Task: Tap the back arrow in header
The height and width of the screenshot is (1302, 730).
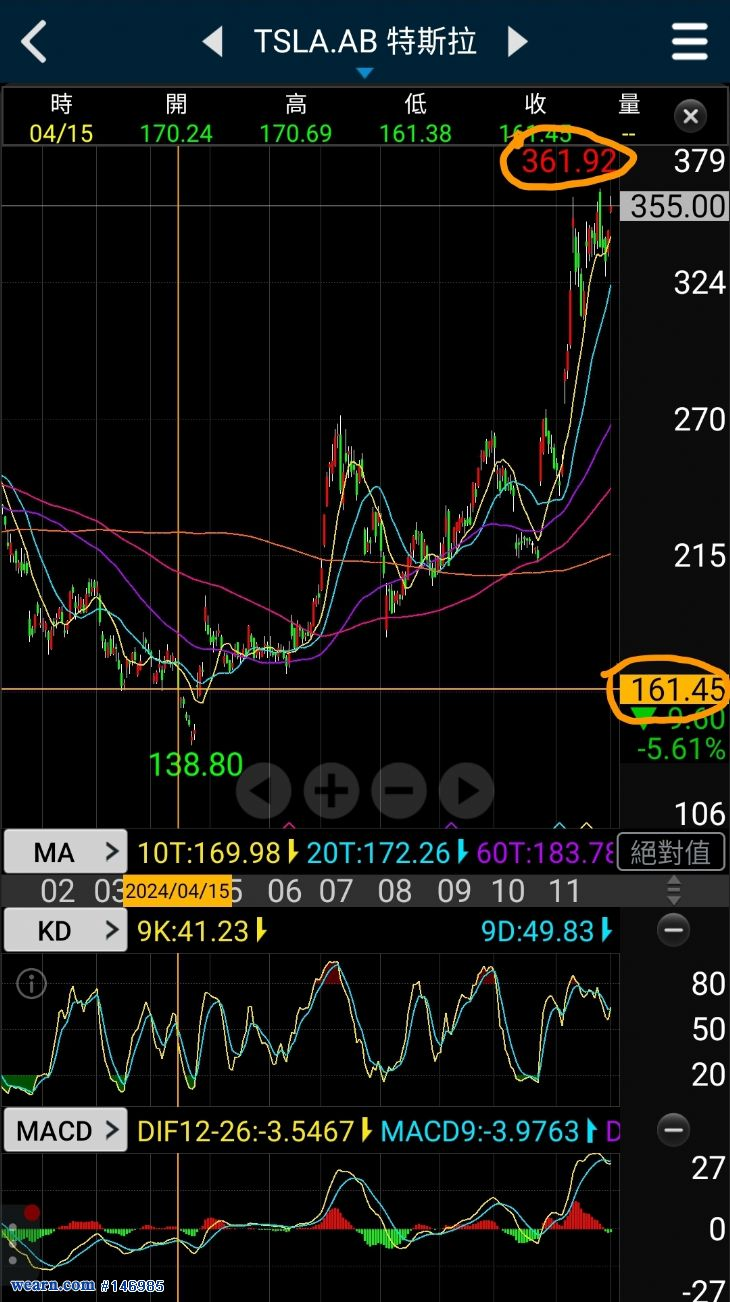Action: pyautogui.click(x=34, y=42)
